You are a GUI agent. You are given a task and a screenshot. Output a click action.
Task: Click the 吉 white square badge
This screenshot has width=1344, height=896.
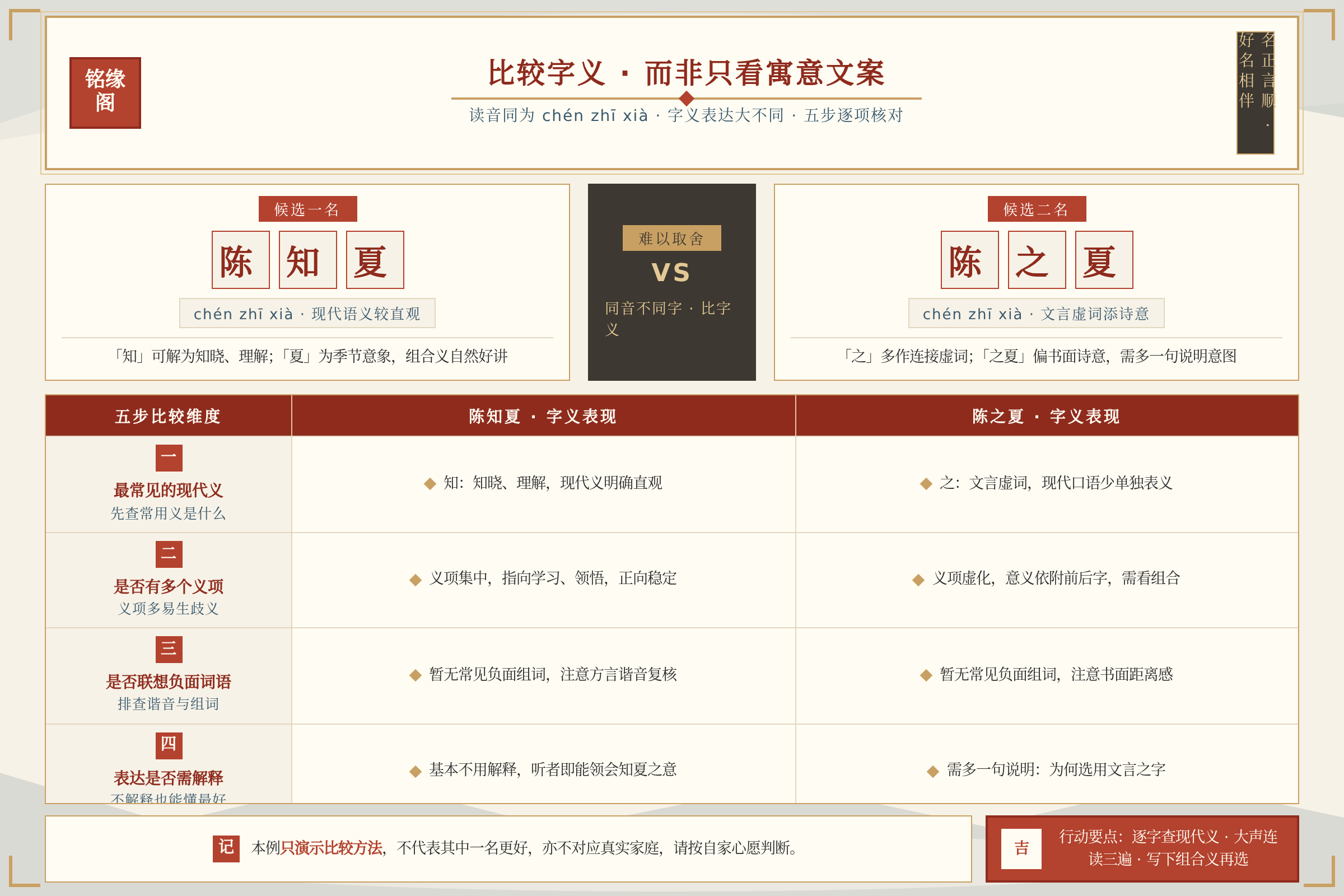coord(1021,848)
